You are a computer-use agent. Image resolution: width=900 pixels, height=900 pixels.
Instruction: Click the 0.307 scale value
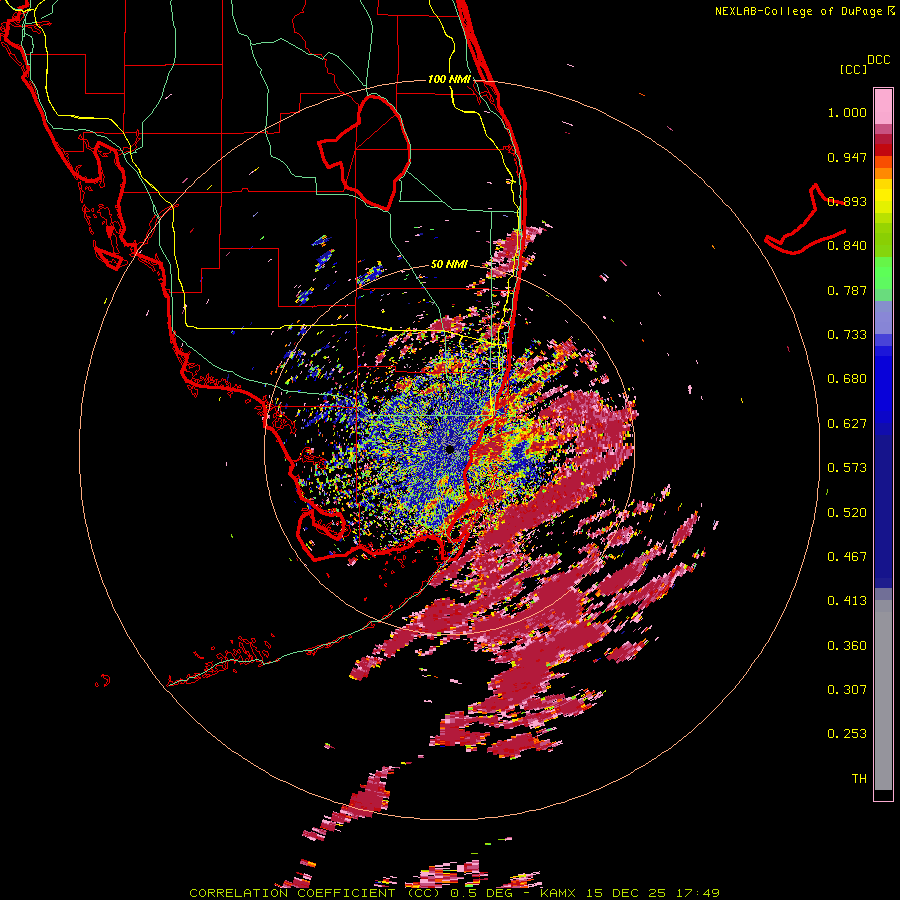847,690
